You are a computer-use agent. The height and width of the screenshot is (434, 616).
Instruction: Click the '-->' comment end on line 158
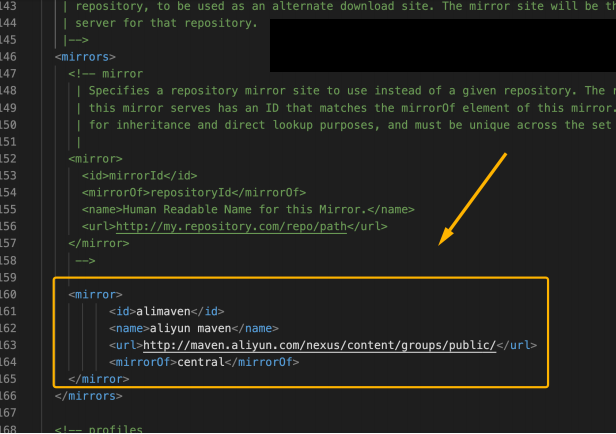pos(85,260)
